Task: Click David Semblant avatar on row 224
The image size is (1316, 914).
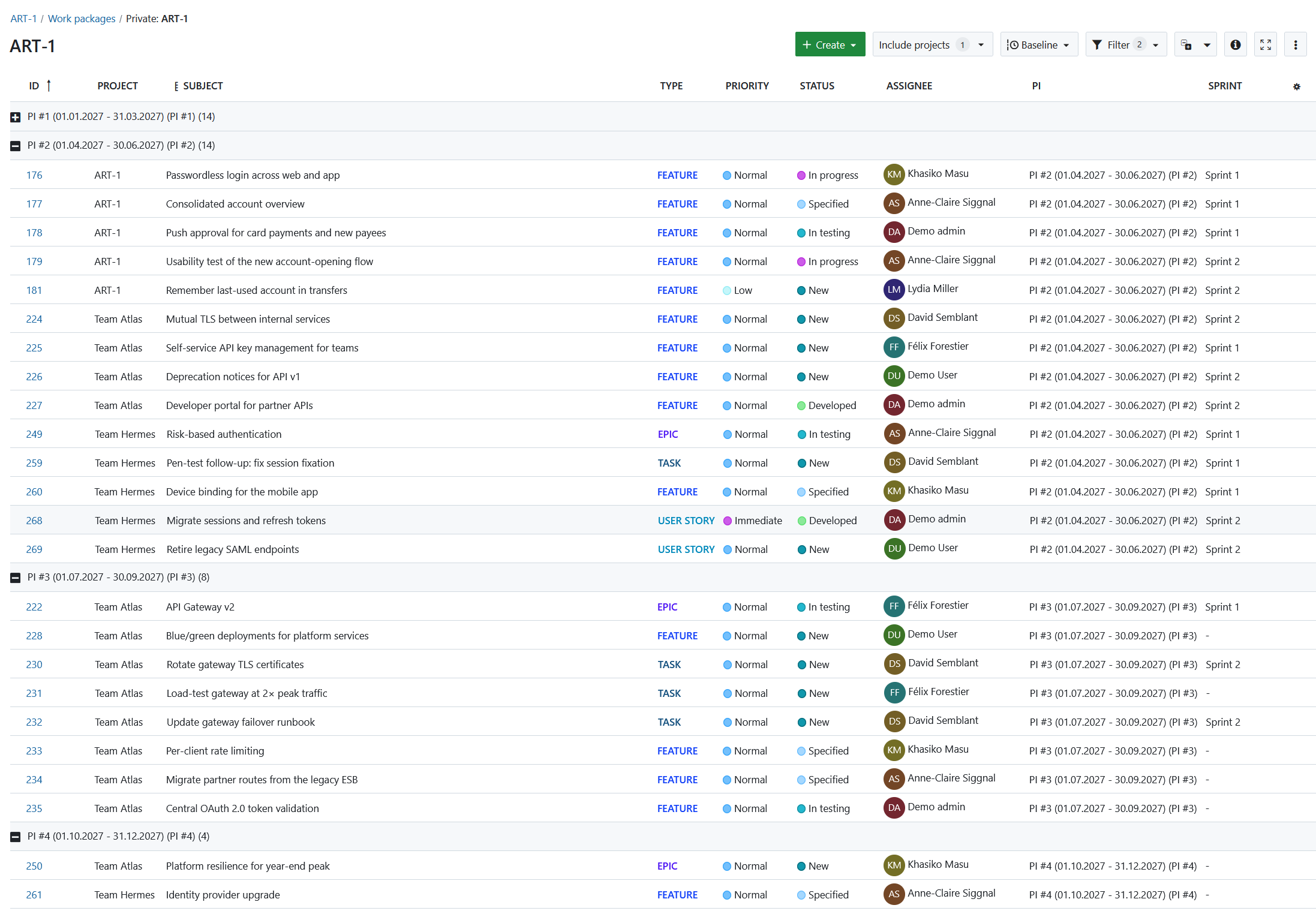Action: click(894, 318)
